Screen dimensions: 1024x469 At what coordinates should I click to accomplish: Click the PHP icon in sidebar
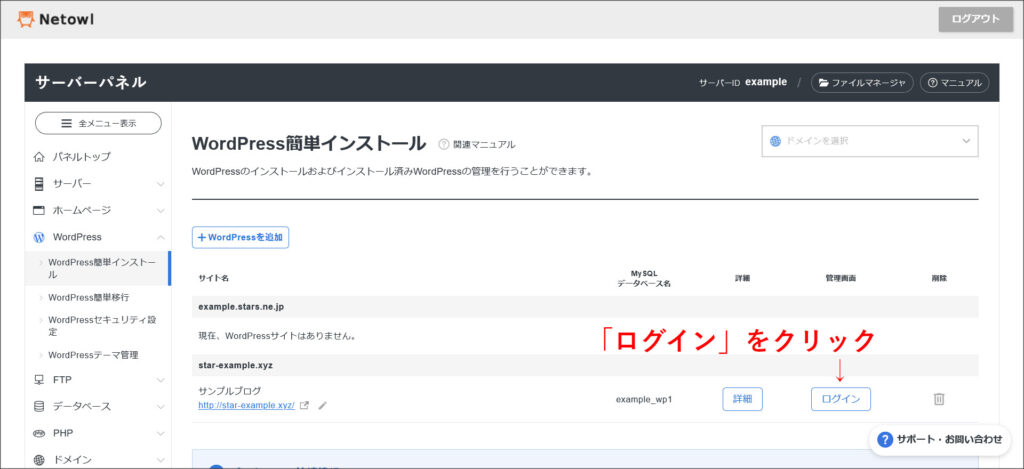point(39,433)
